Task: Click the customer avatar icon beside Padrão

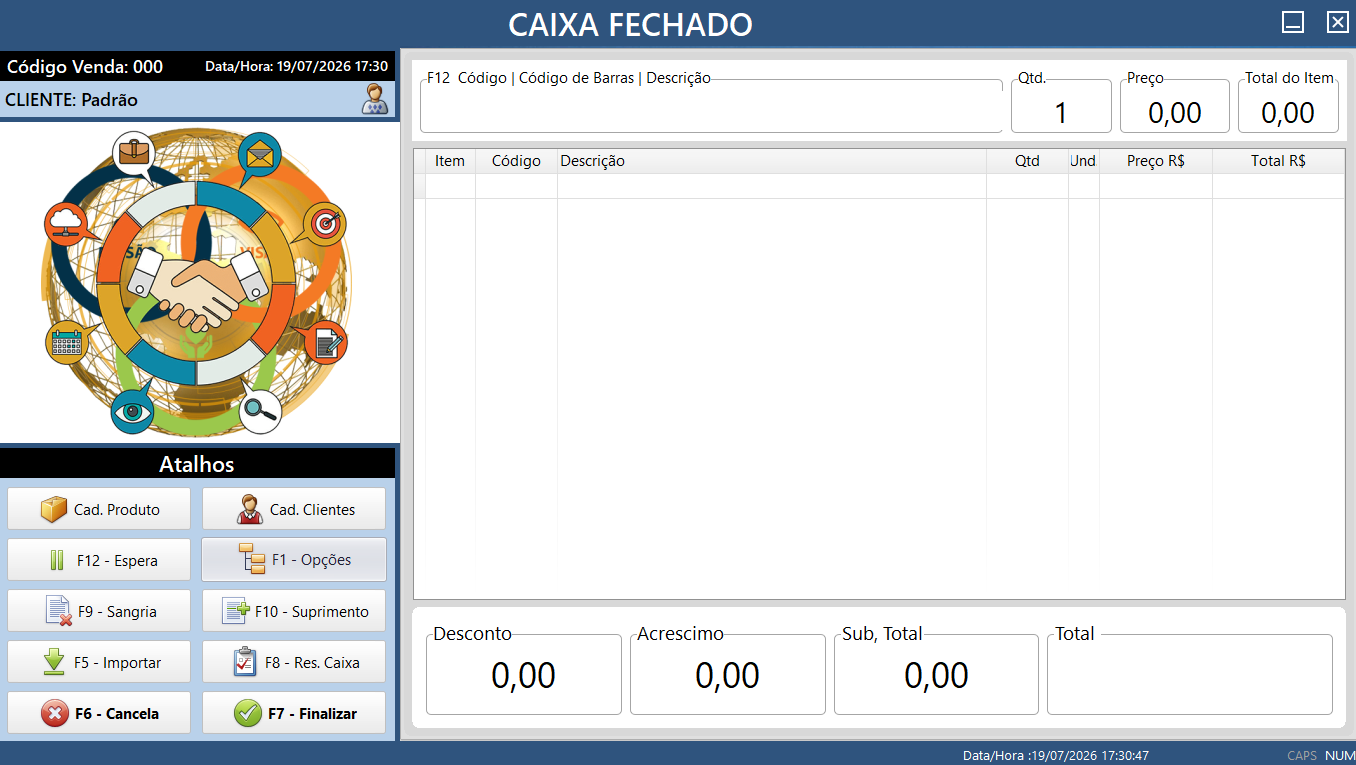Action: [375, 100]
